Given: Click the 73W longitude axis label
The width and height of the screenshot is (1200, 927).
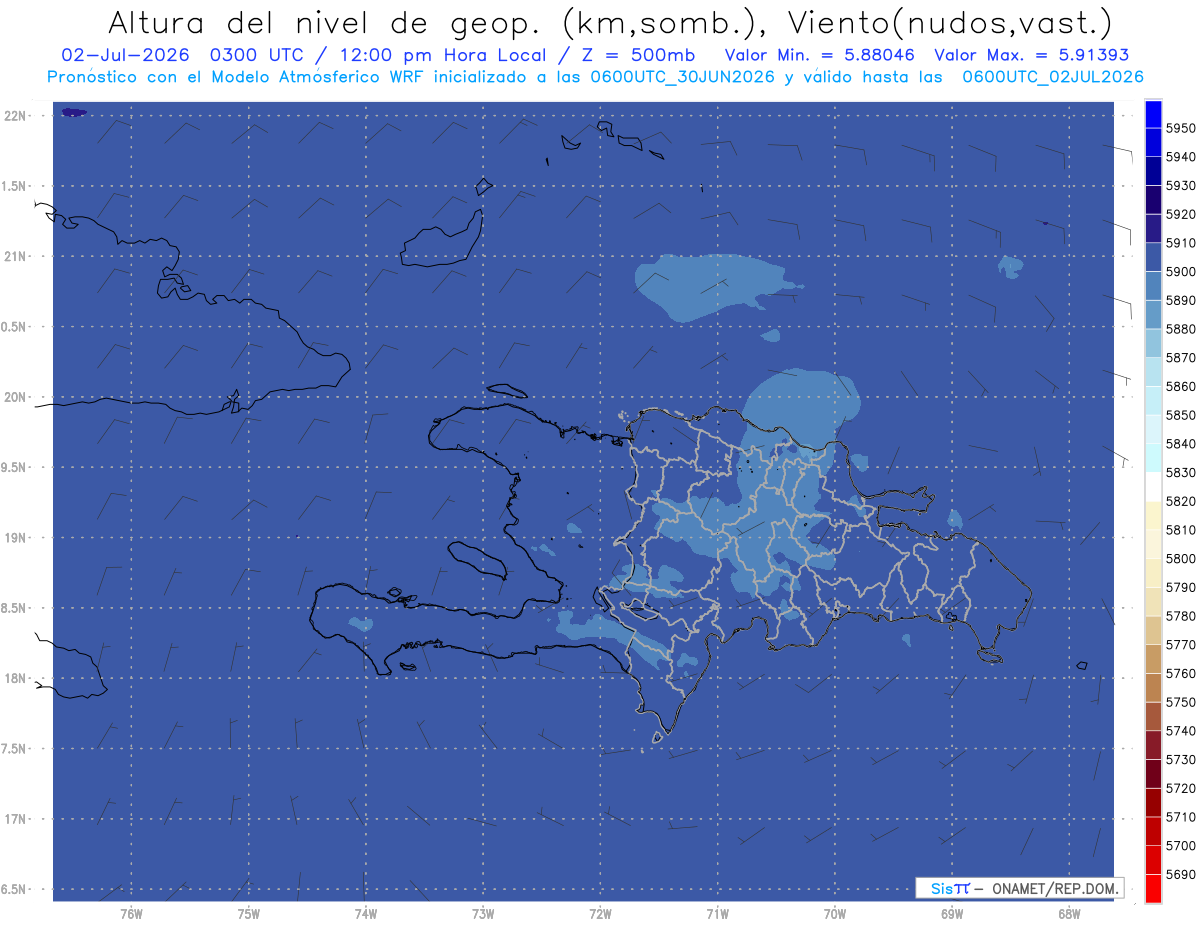Looking at the screenshot, I should point(483,913).
